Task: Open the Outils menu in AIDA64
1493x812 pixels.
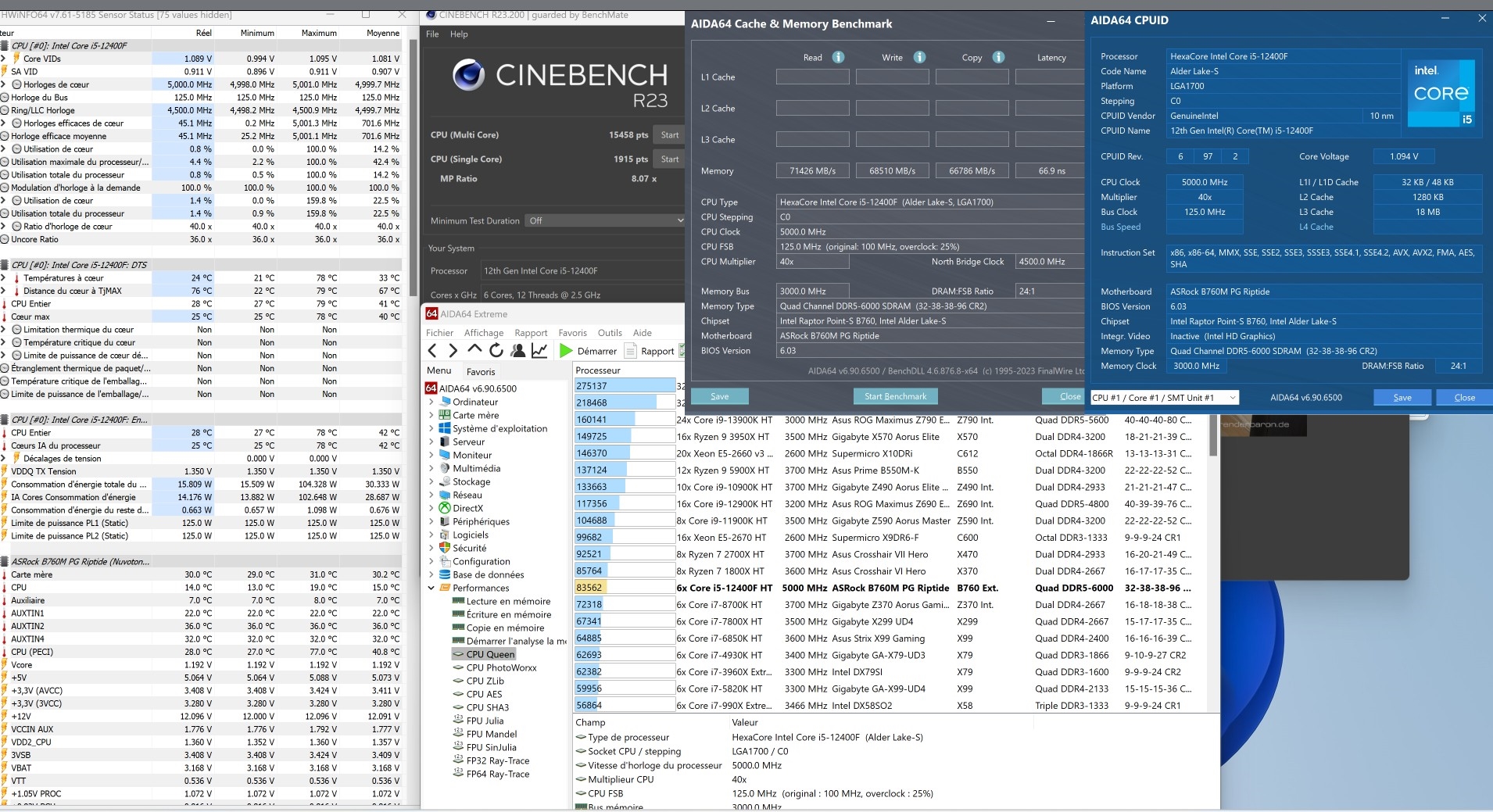Action: pos(610,332)
